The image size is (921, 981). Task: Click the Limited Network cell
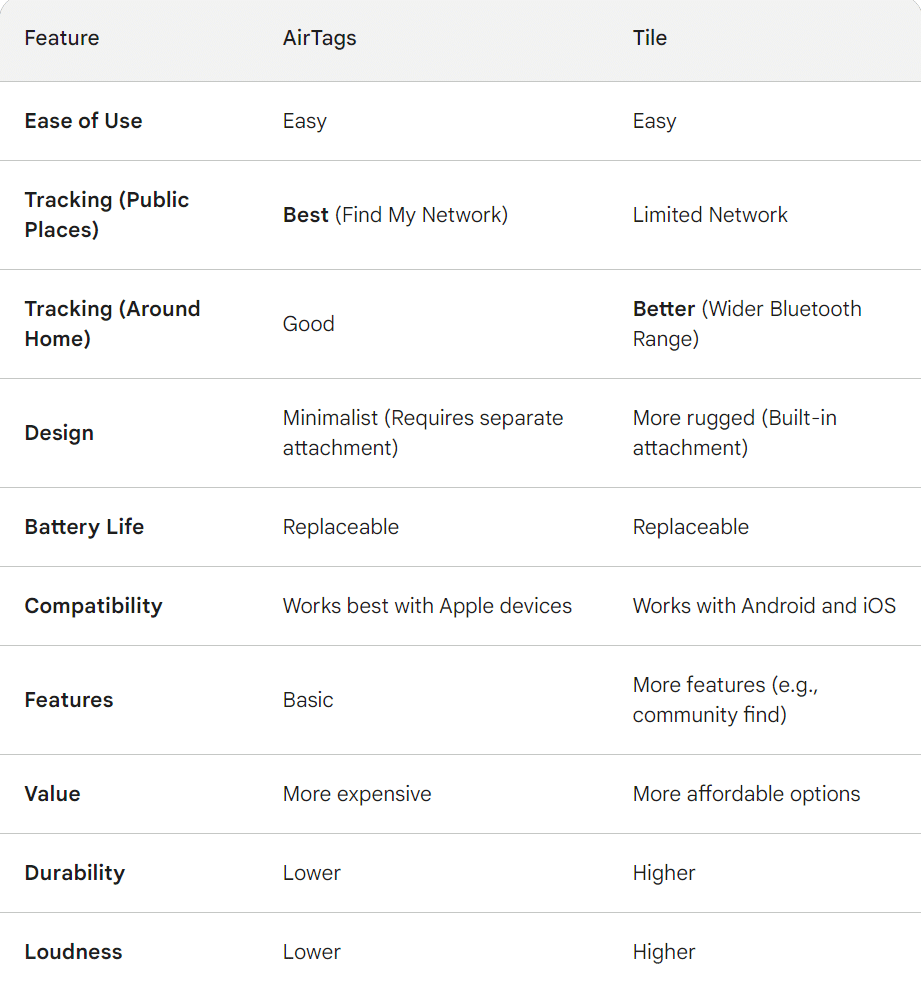(710, 215)
